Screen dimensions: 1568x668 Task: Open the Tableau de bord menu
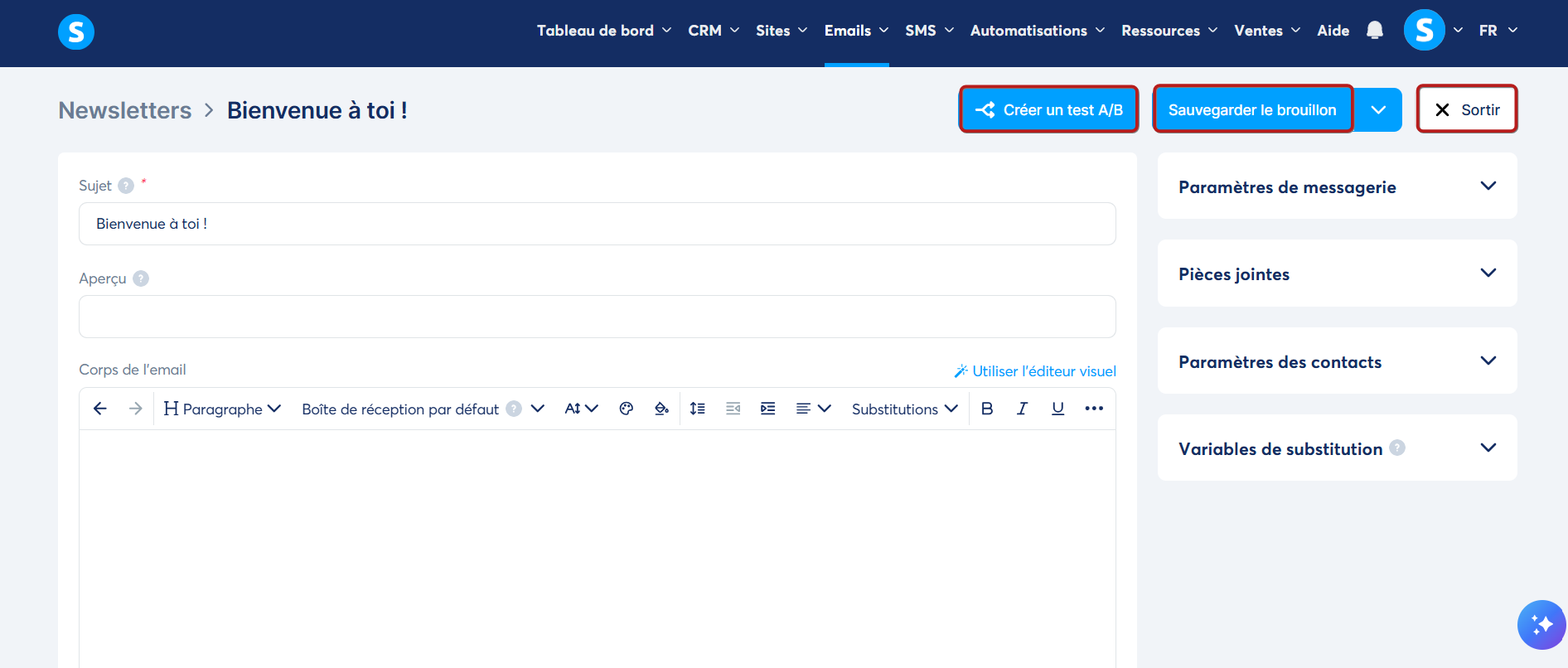pyautogui.click(x=604, y=31)
